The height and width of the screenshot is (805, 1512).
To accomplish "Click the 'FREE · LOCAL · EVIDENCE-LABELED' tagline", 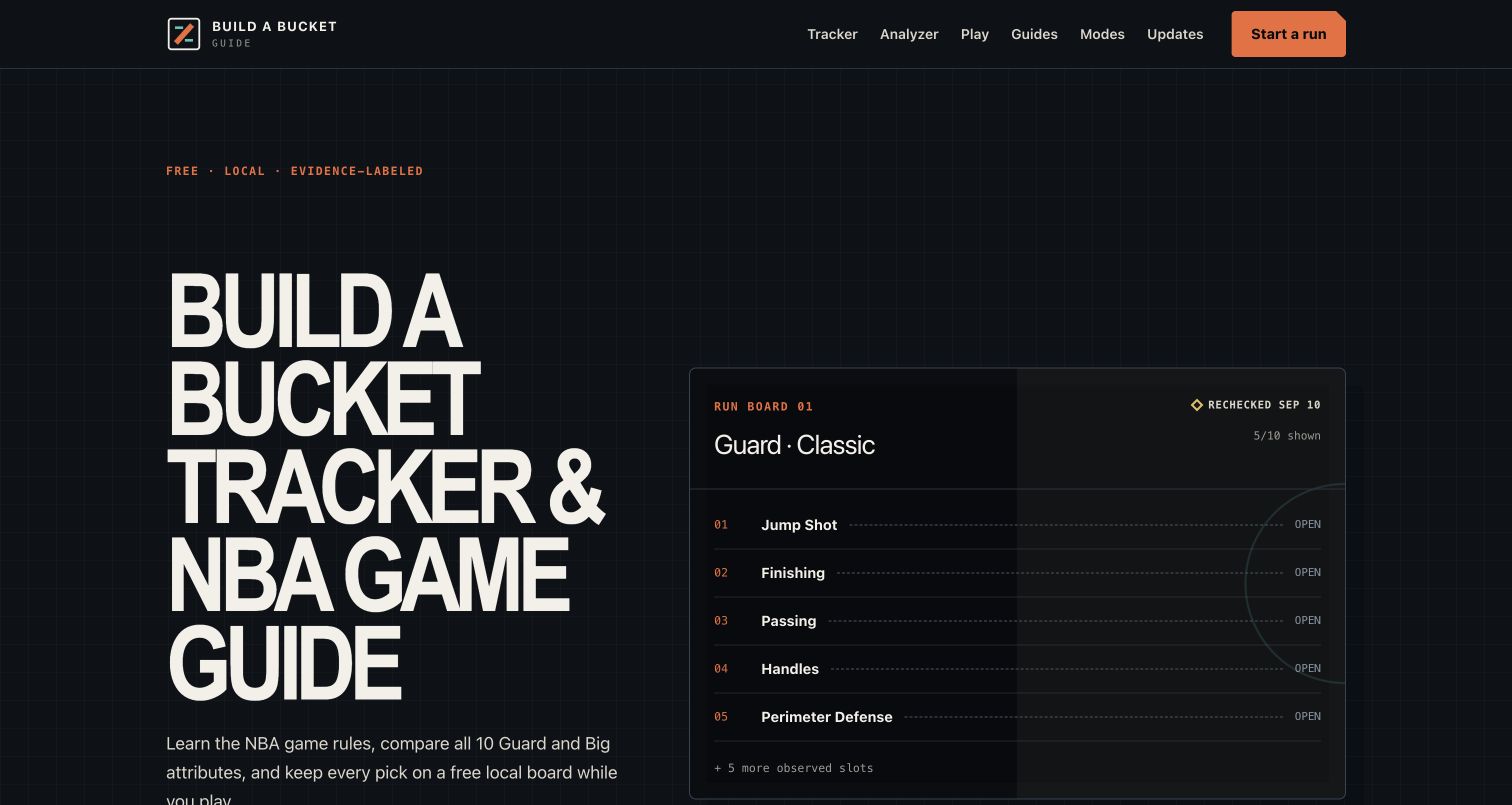I will point(294,171).
